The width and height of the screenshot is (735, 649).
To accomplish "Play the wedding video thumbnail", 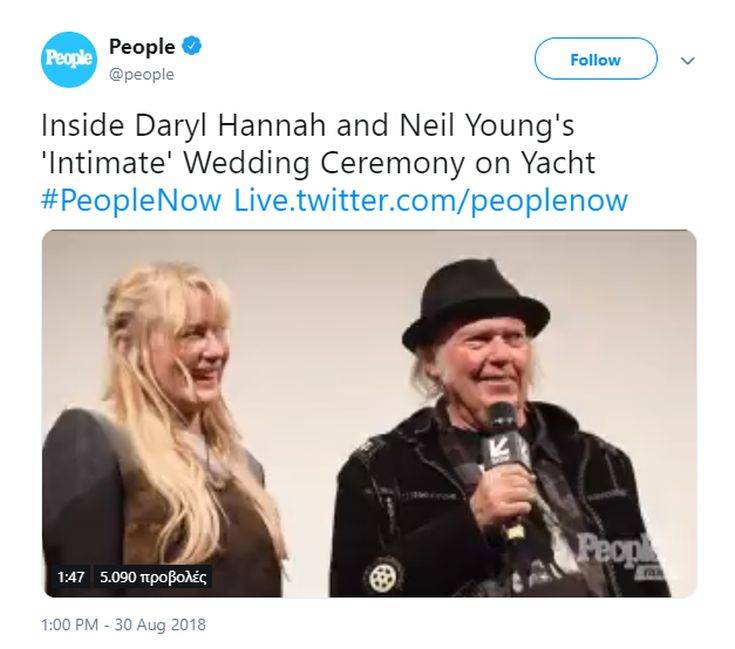I will [369, 413].
